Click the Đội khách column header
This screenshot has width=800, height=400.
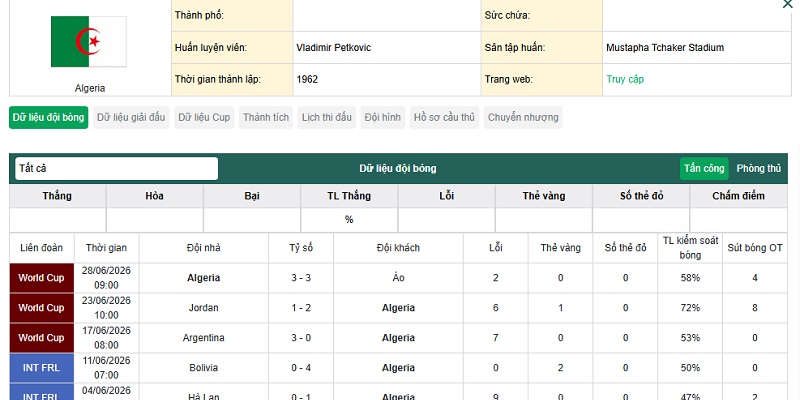(x=398, y=248)
